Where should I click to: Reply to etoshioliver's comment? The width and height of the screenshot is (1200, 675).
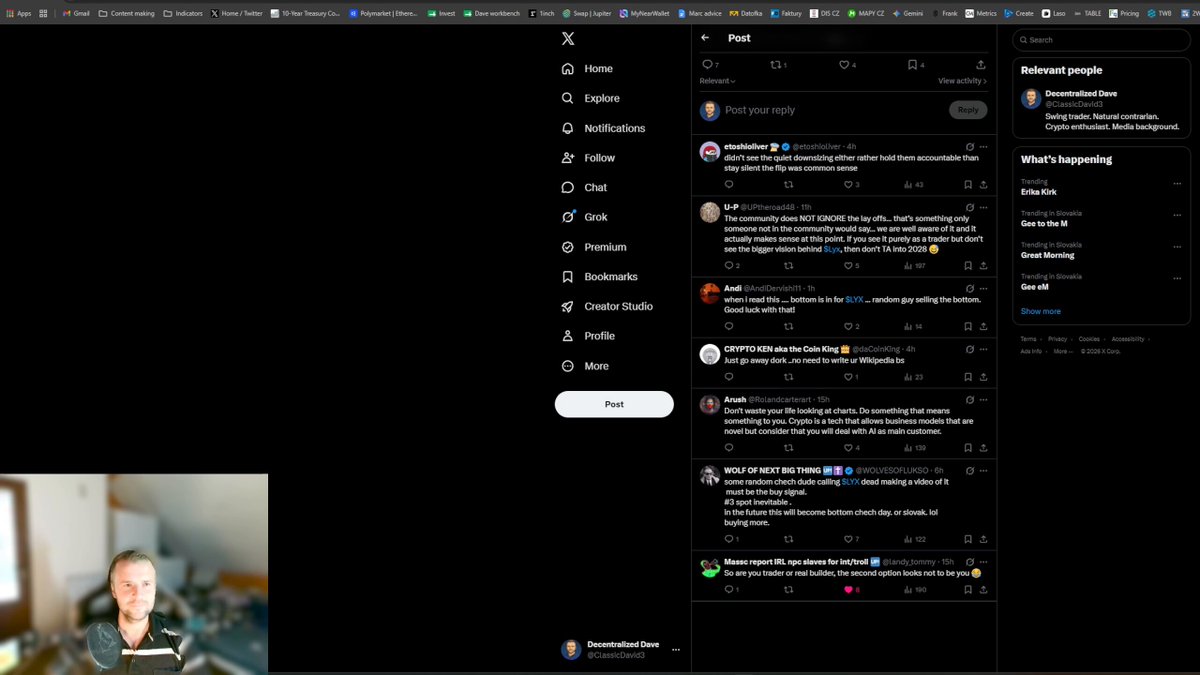[729, 184]
